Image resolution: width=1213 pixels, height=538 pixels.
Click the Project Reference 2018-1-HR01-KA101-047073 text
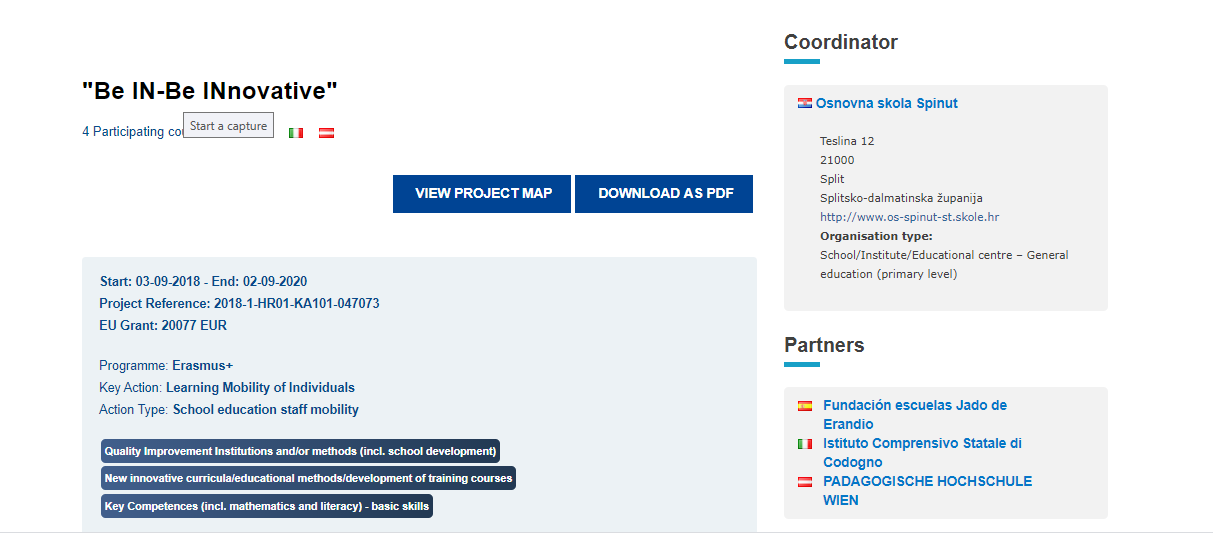coord(239,303)
